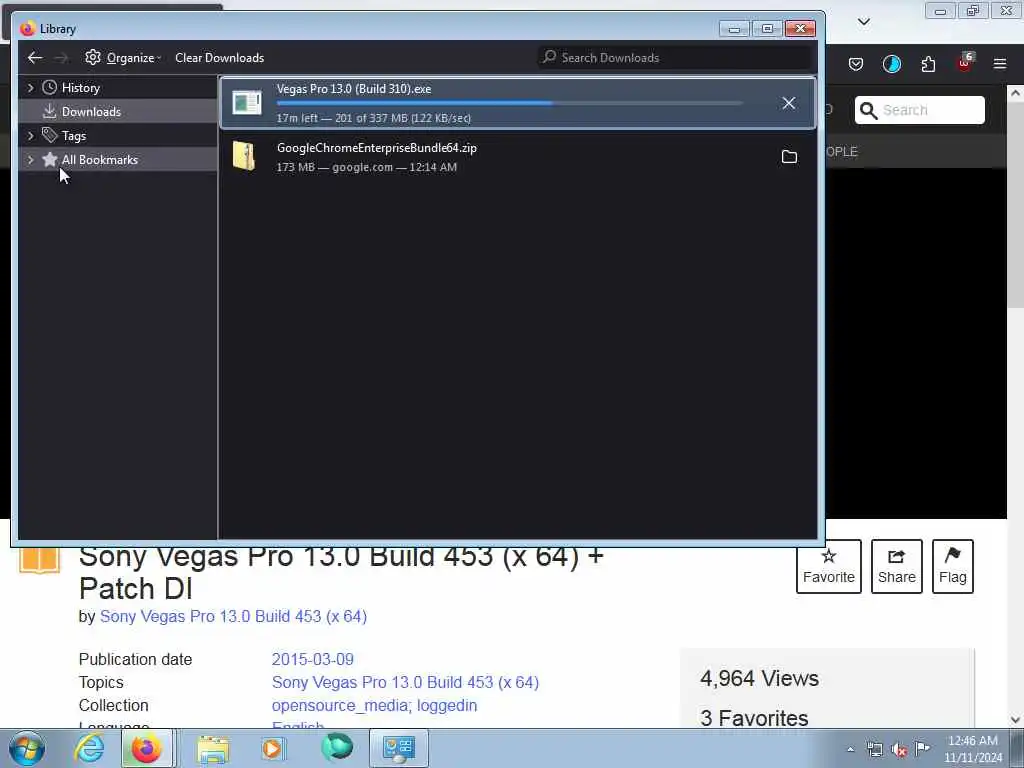Show GoogleChromeEnterpriseBundle64.zip in folder

790,157
